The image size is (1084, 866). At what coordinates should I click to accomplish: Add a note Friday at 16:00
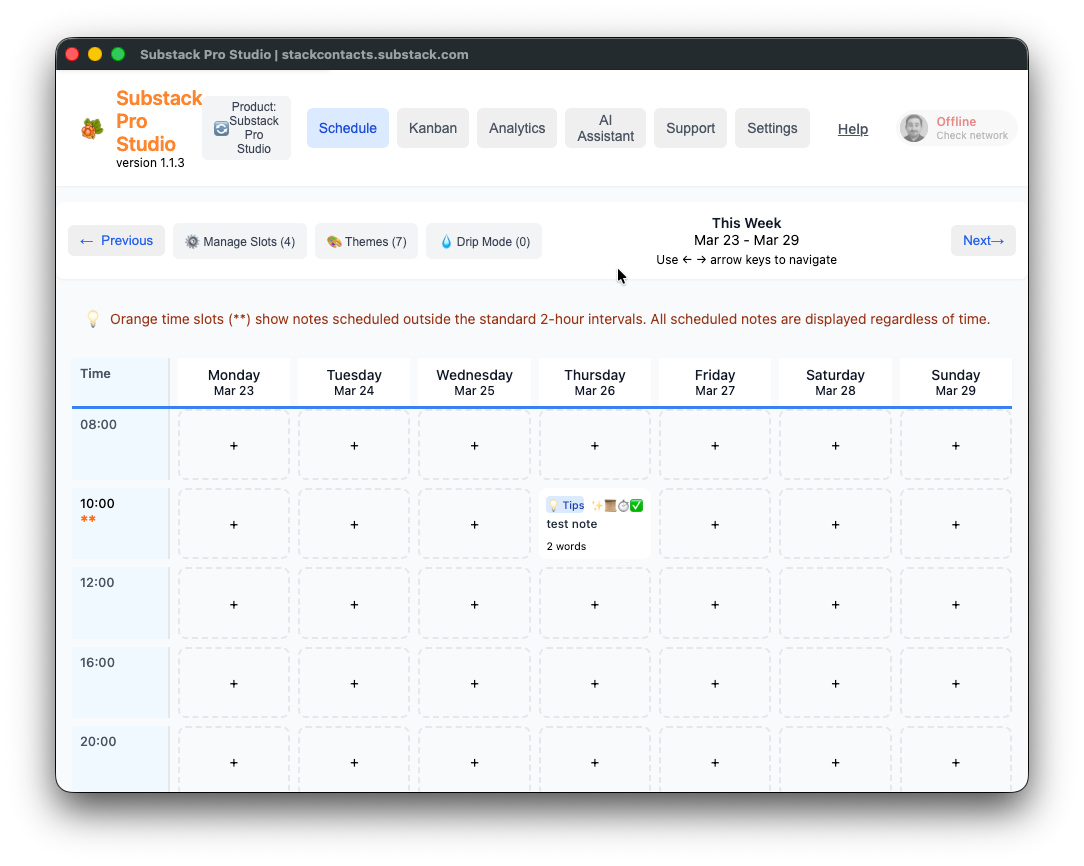coord(715,683)
